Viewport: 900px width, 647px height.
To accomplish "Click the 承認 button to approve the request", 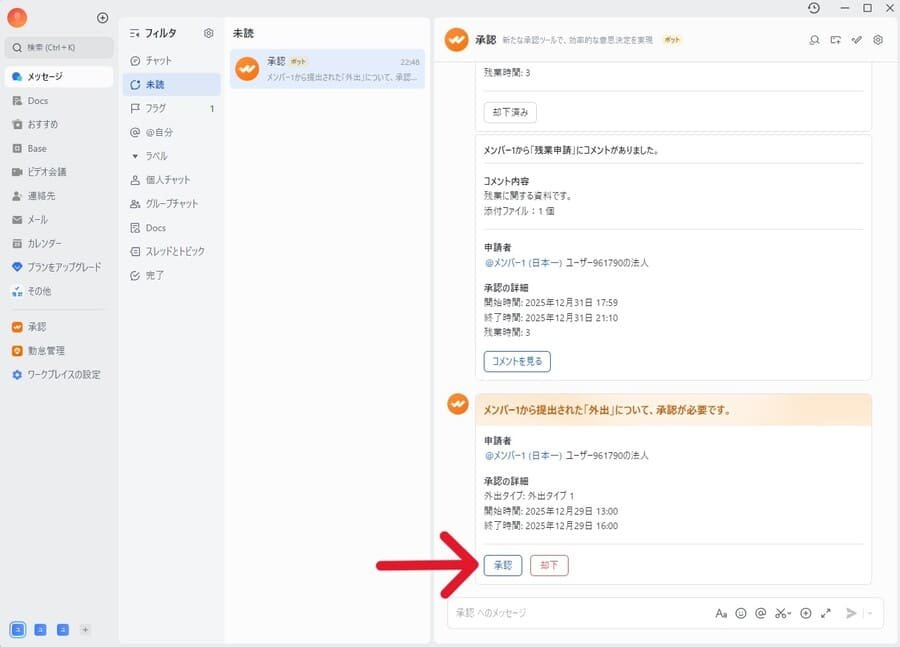I will point(503,565).
